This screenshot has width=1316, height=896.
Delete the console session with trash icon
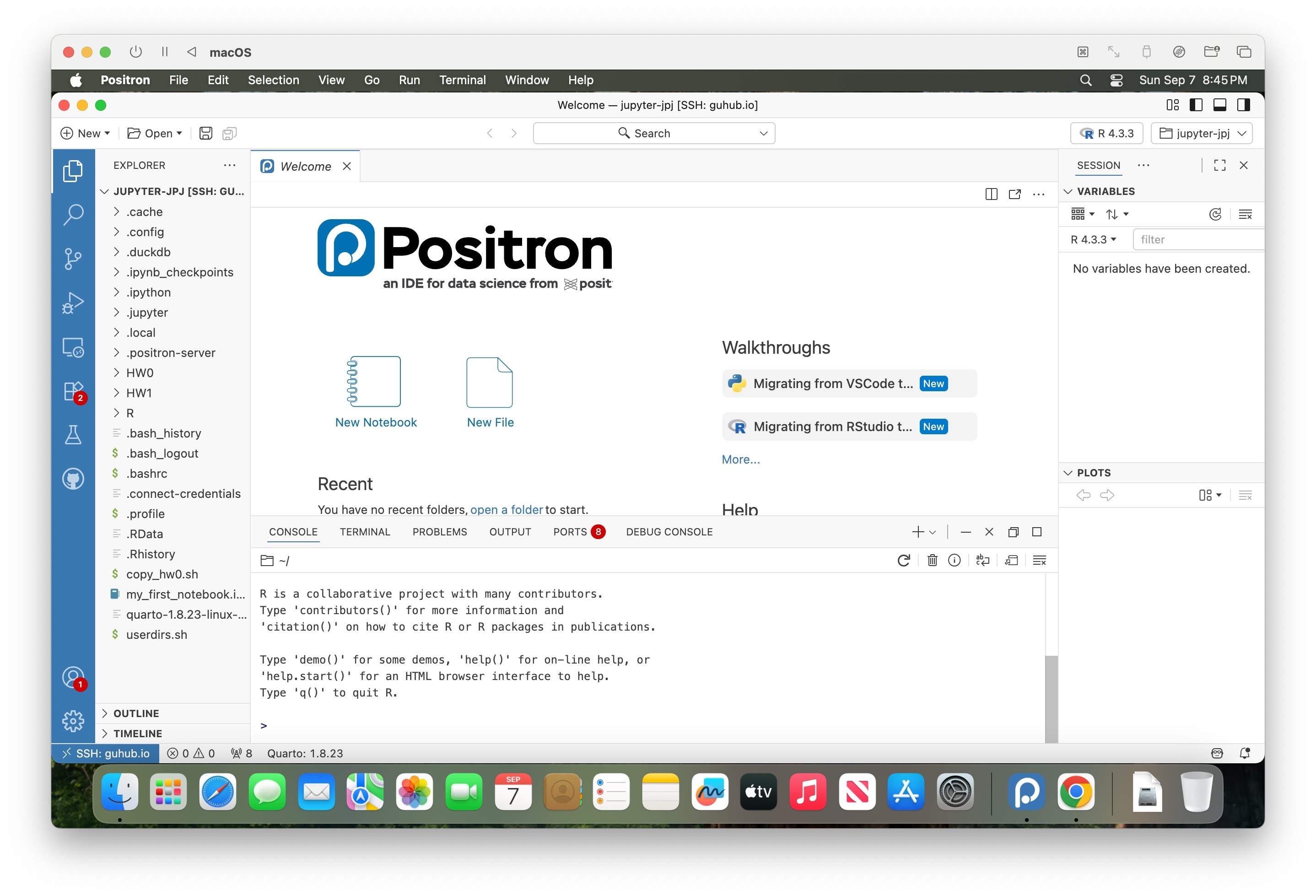932,560
